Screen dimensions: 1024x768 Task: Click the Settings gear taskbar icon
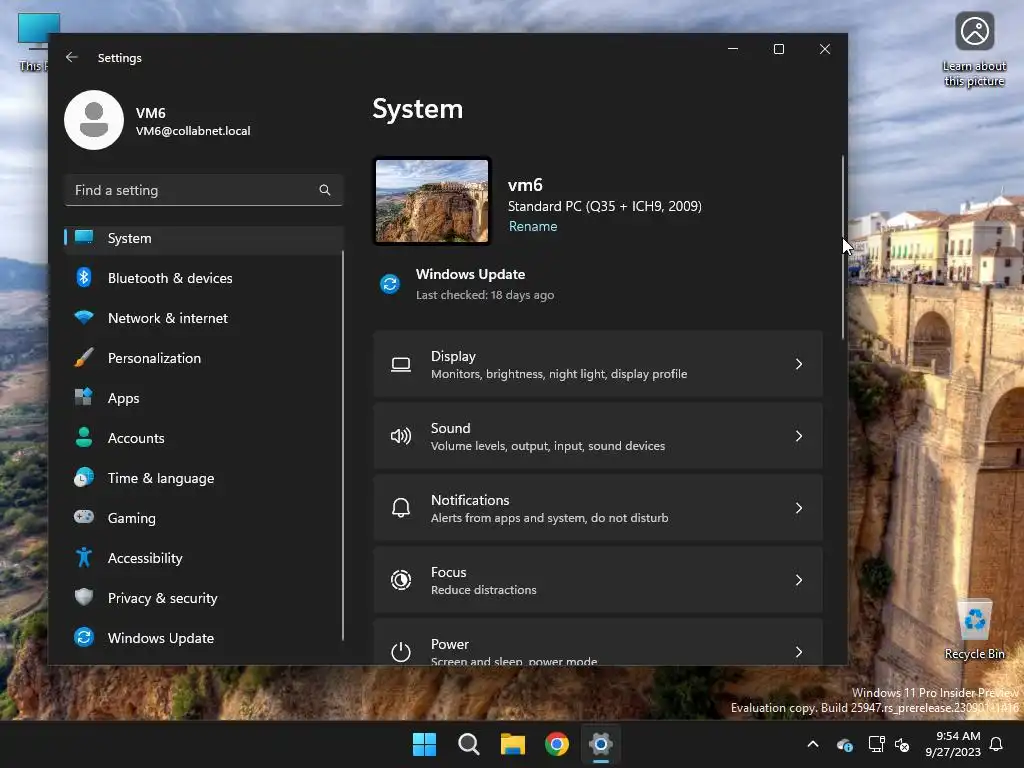(x=601, y=744)
